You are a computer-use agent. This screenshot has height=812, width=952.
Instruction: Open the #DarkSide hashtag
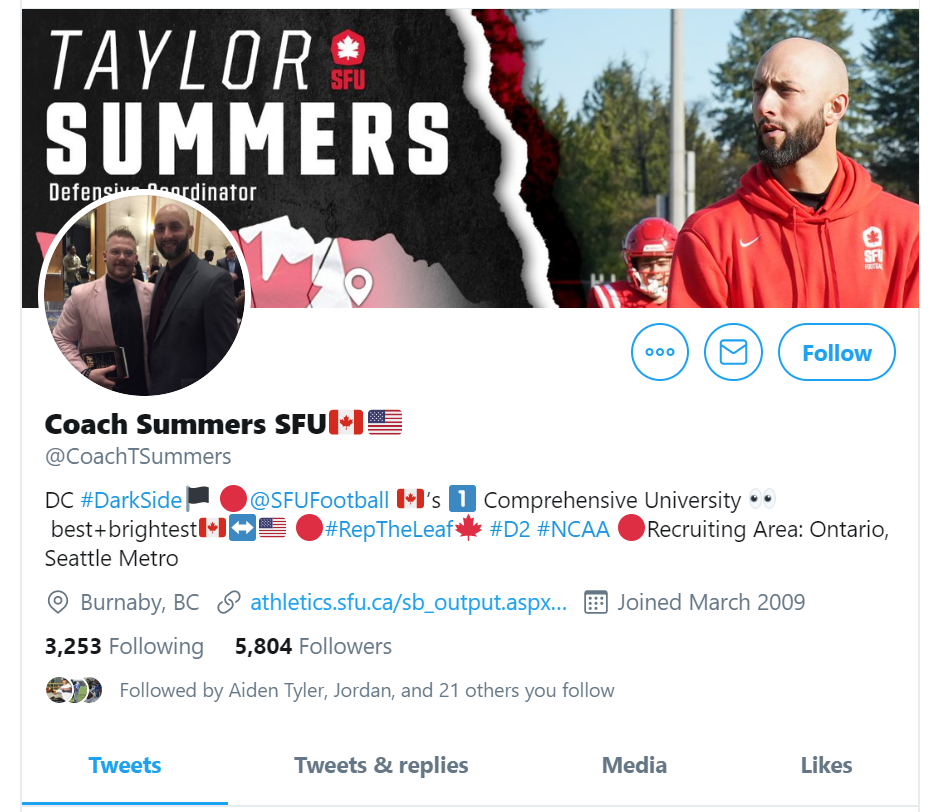131,500
